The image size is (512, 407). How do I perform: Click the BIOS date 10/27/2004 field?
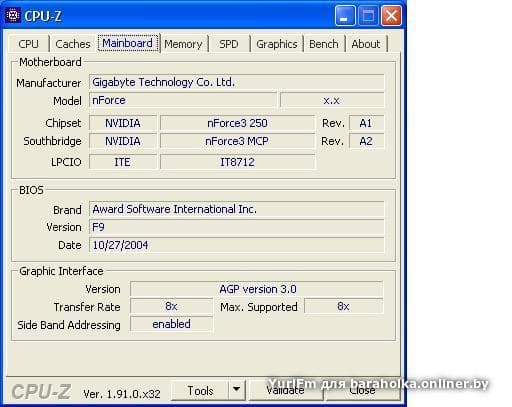[x=237, y=245]
